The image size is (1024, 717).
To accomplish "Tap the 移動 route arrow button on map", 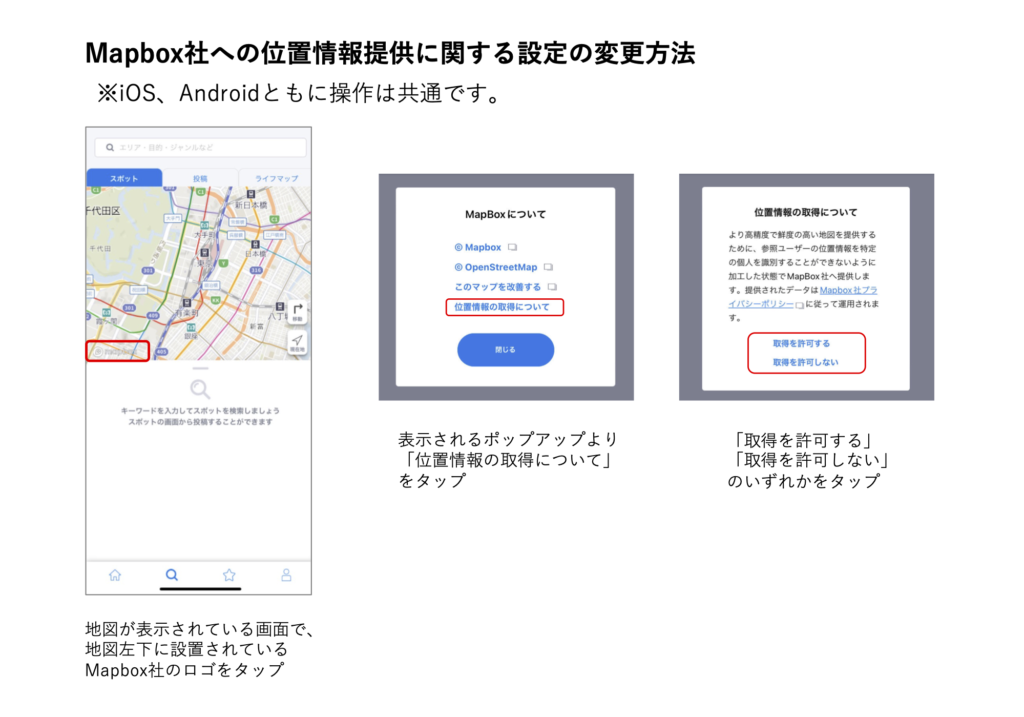I will [297, 311].
